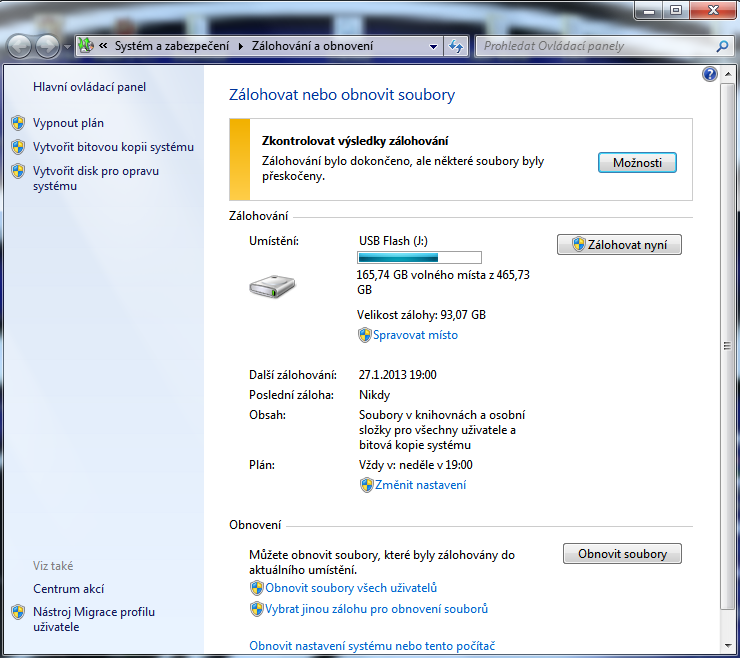Click the Možnosti button

tap(637, 163)
